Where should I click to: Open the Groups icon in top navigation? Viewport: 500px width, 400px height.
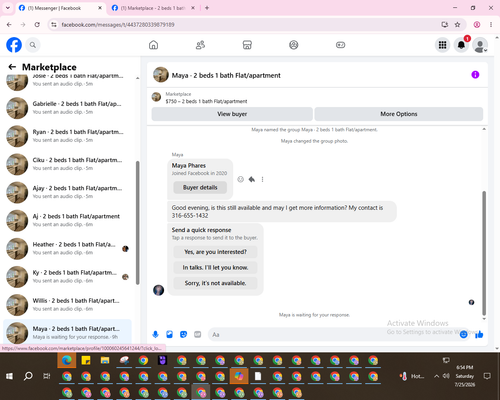pyautogui.click(x=294, y=45)
